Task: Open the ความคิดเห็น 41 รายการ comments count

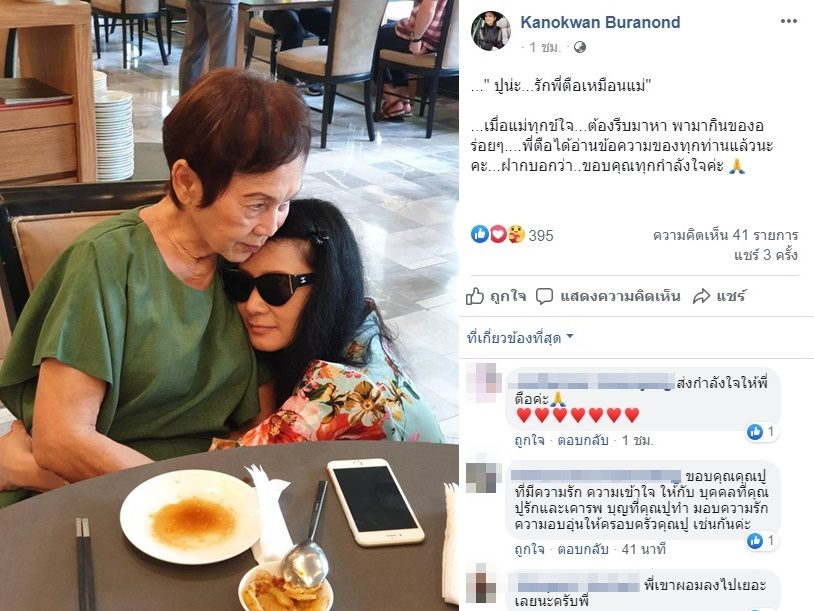Action: 725,235
